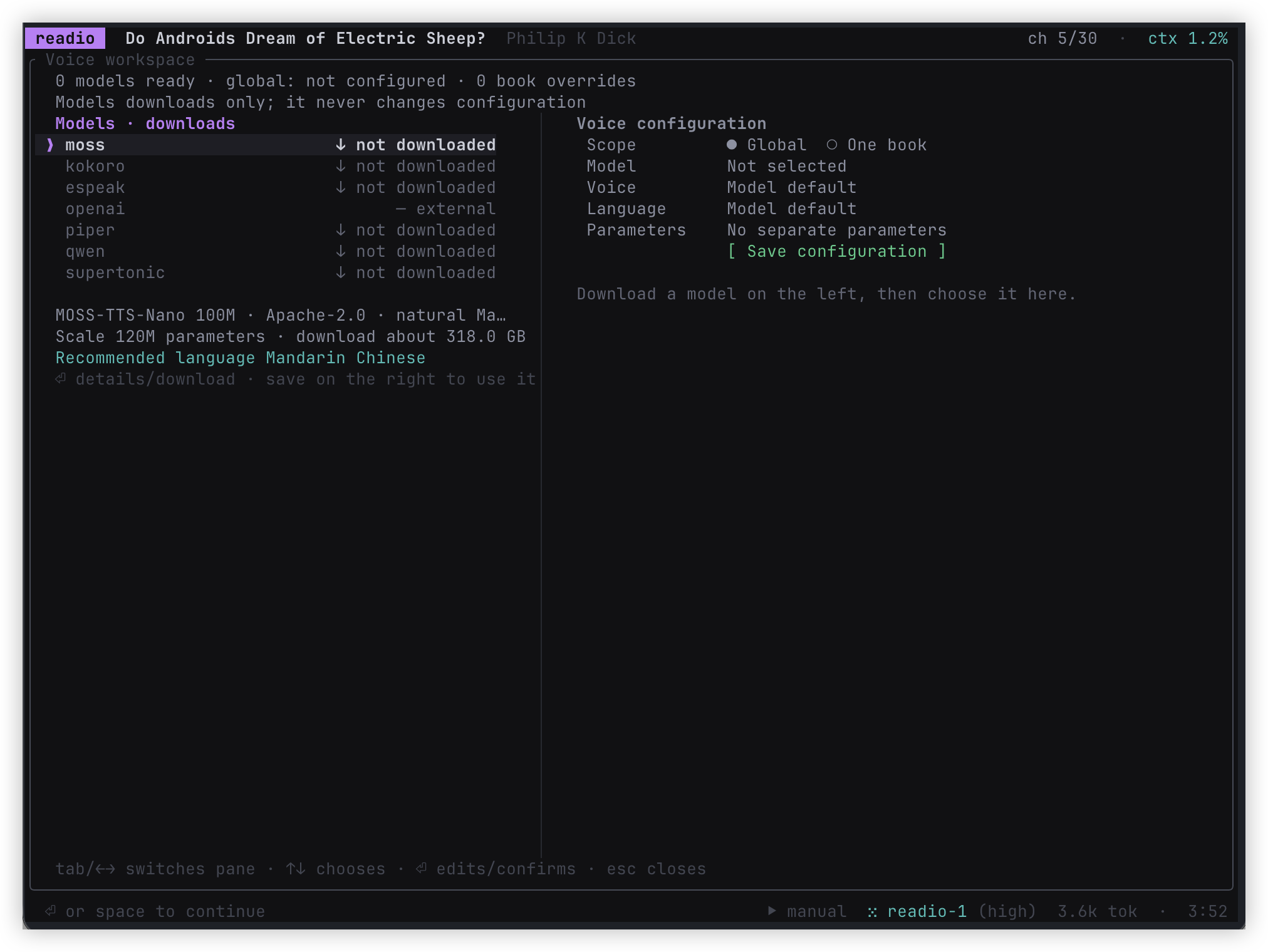Open the Parameters field showing No separate parameters

(836, 230)
